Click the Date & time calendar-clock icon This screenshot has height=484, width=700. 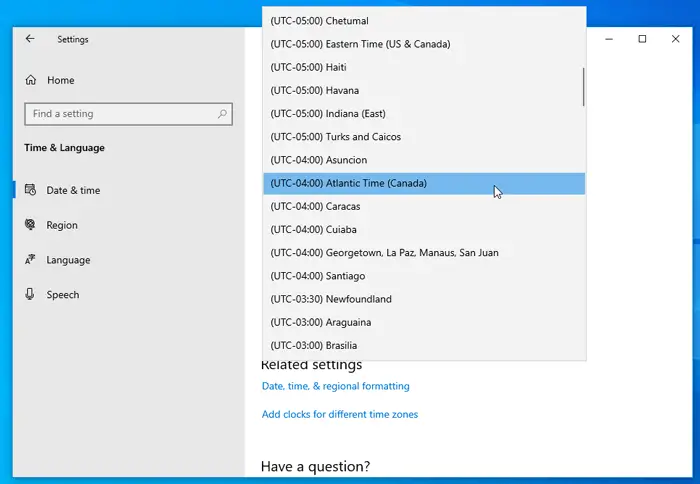pyautogui.click(x=30, y=190)
